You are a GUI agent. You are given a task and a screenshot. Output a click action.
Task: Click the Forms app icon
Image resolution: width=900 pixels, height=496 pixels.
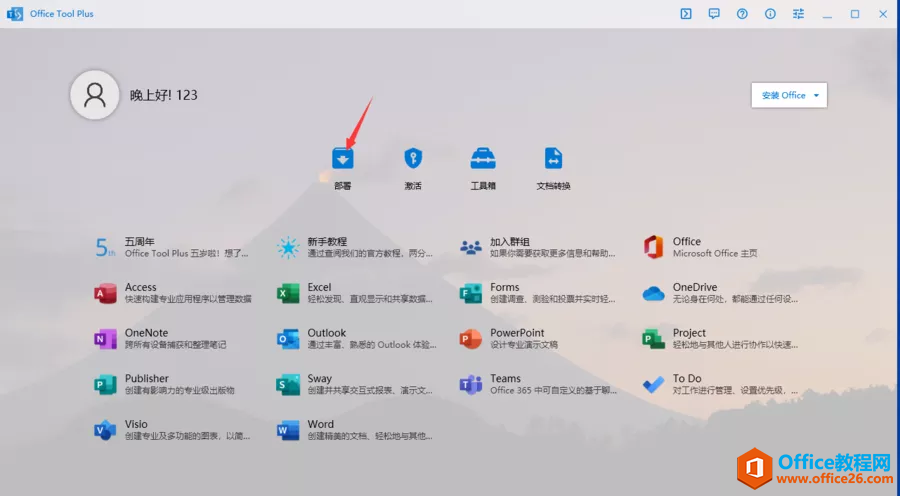(x=471, y=293)
